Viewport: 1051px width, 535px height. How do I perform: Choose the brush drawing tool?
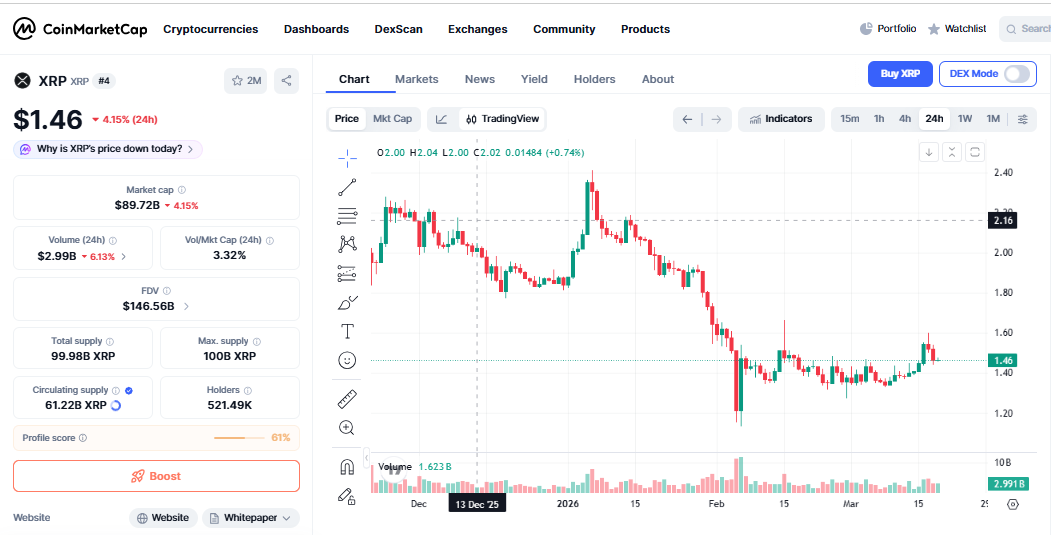pos(347,302)
